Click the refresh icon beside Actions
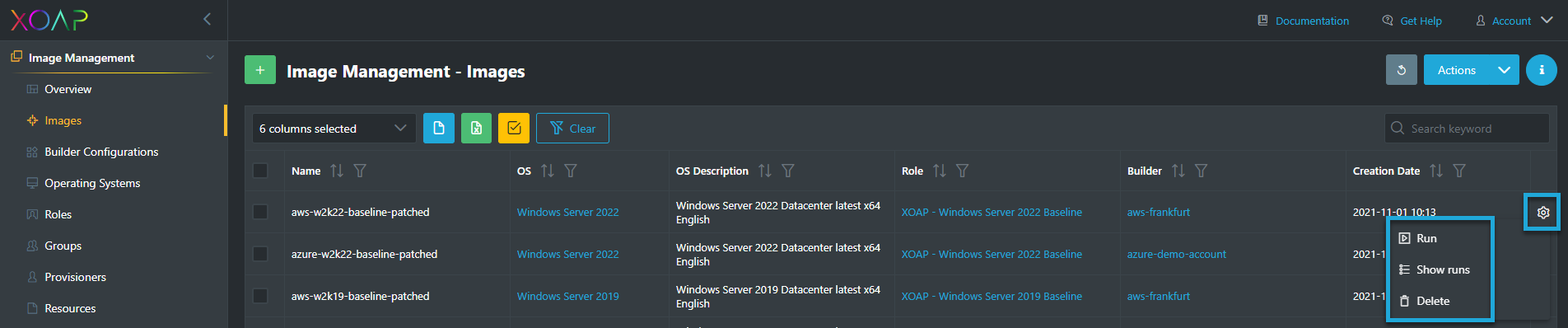This screenshot has height=328, width=1568. [1402, 70]
